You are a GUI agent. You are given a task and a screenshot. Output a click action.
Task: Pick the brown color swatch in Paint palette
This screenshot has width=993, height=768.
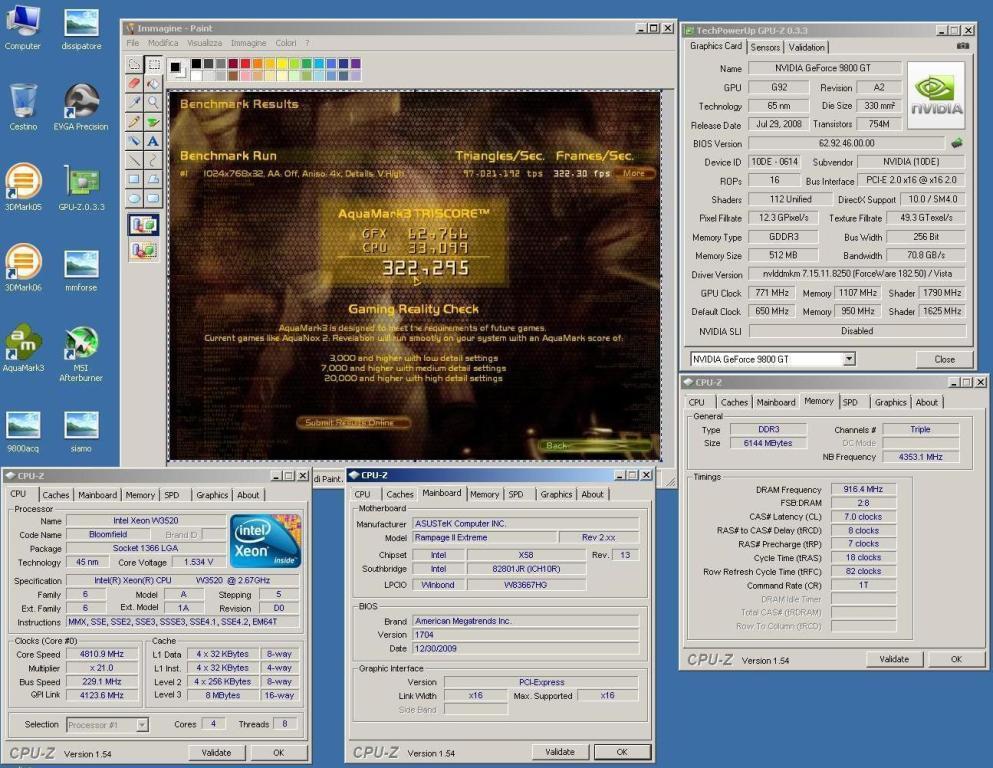click(x=233, y=75)
